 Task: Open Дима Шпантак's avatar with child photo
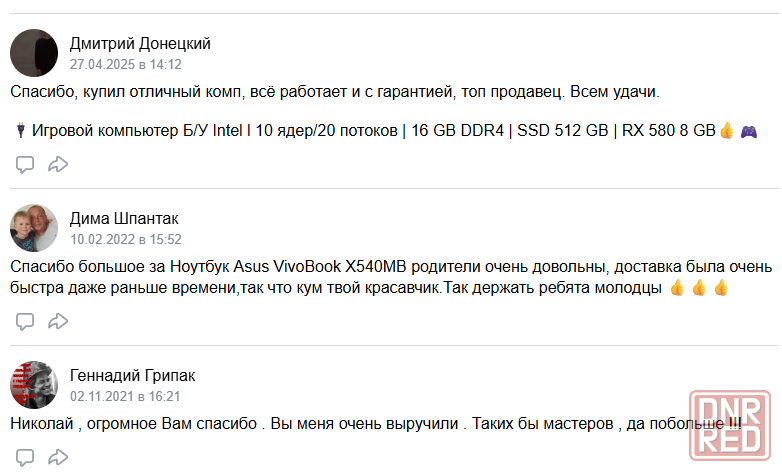pyautogui.click(x=34, y=228)
